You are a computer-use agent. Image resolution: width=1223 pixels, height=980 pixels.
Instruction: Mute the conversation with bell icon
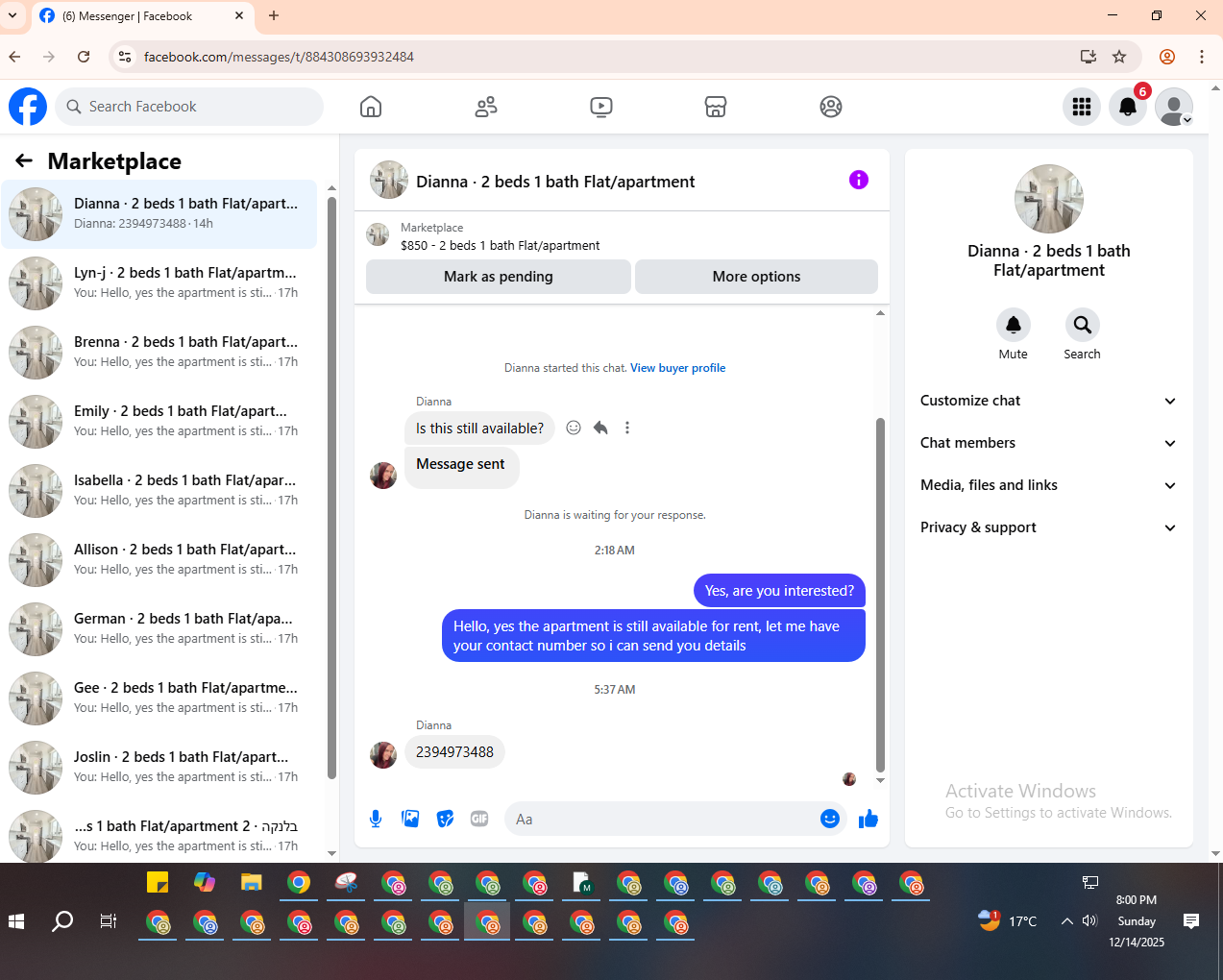coord(1014,325)
